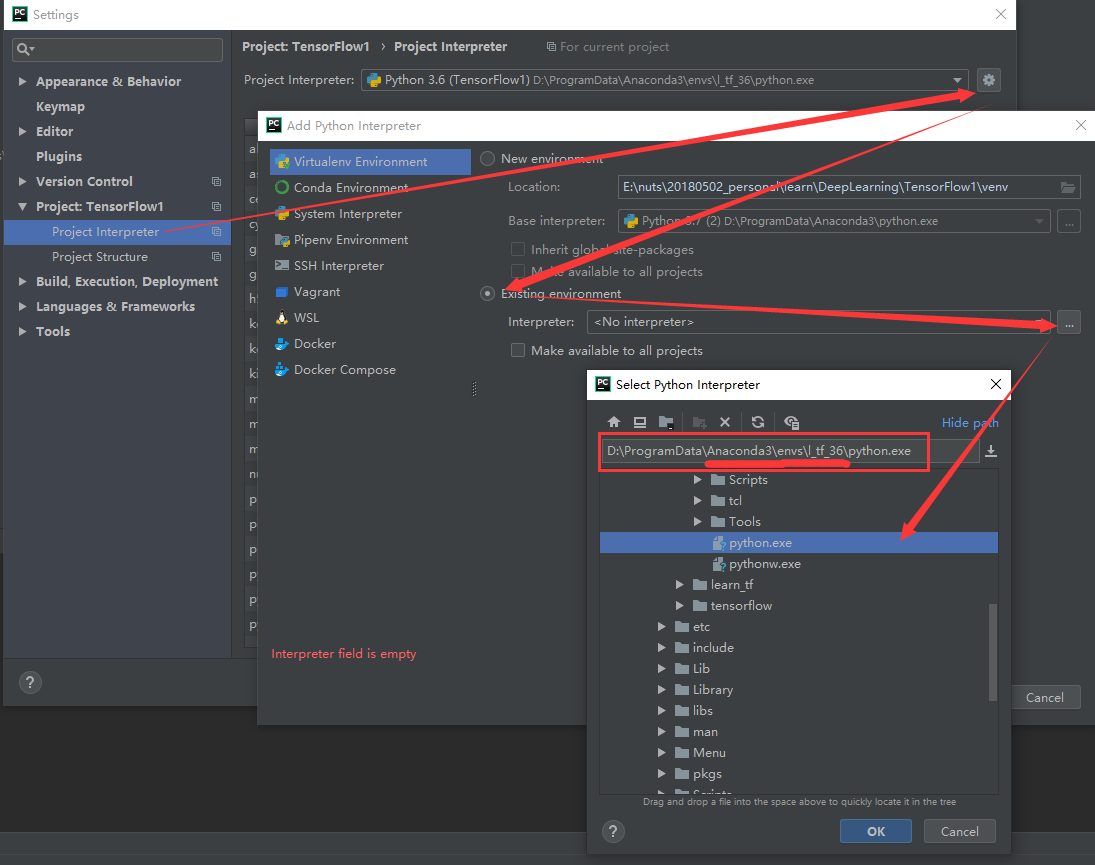The height and width of the screenshot is (865, 1095).
Task: Open the interpreter gear settings icon
Action: point(989,80)
